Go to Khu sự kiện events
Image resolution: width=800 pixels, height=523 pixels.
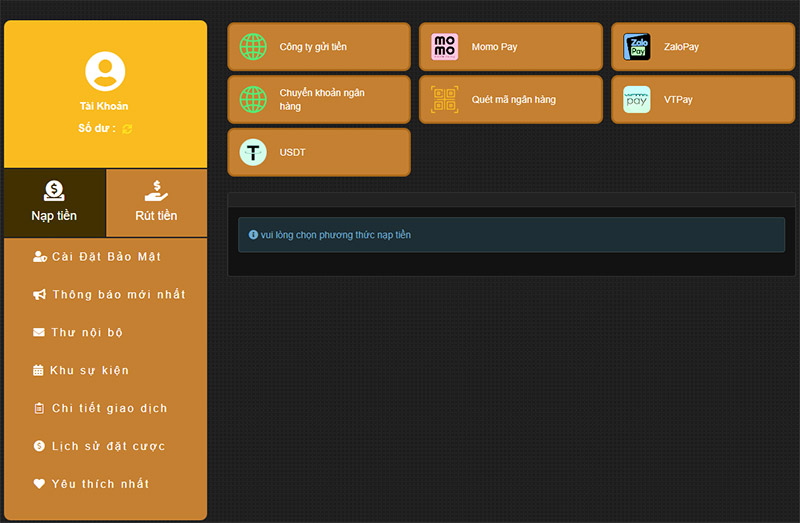(x=89, y=371)
